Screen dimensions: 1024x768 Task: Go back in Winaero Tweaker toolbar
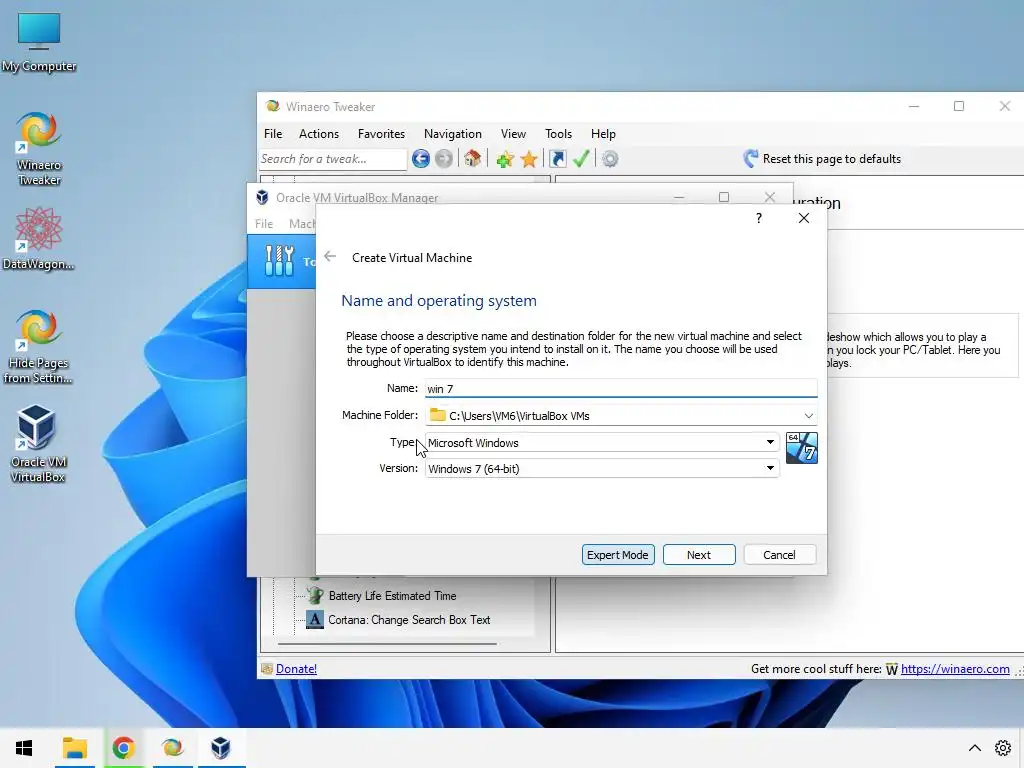(421, 159)
